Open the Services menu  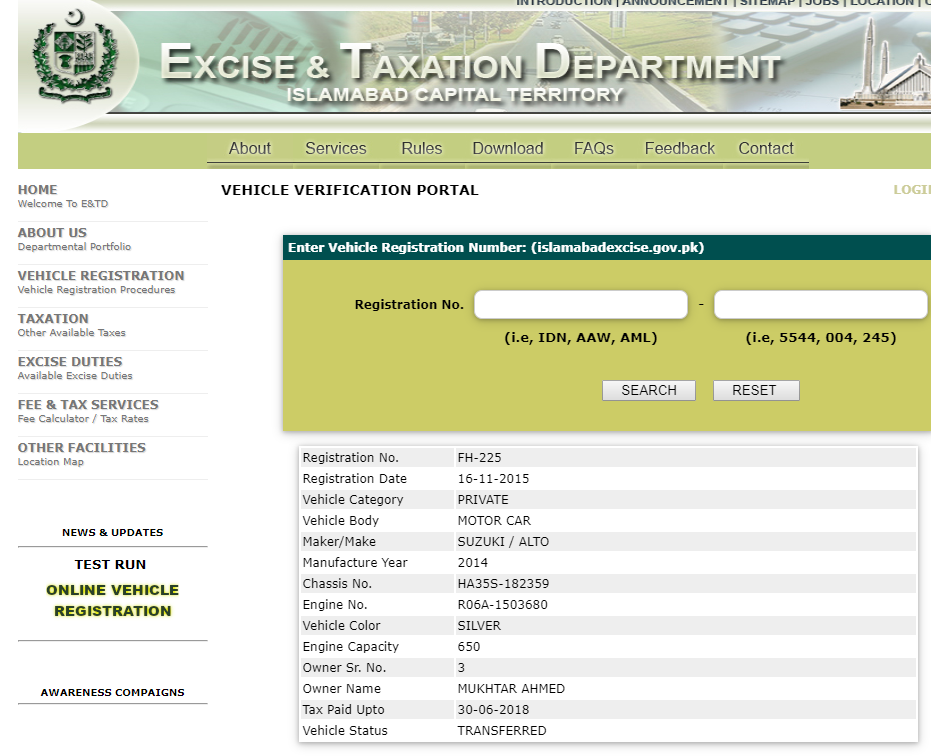coord(335,148)
